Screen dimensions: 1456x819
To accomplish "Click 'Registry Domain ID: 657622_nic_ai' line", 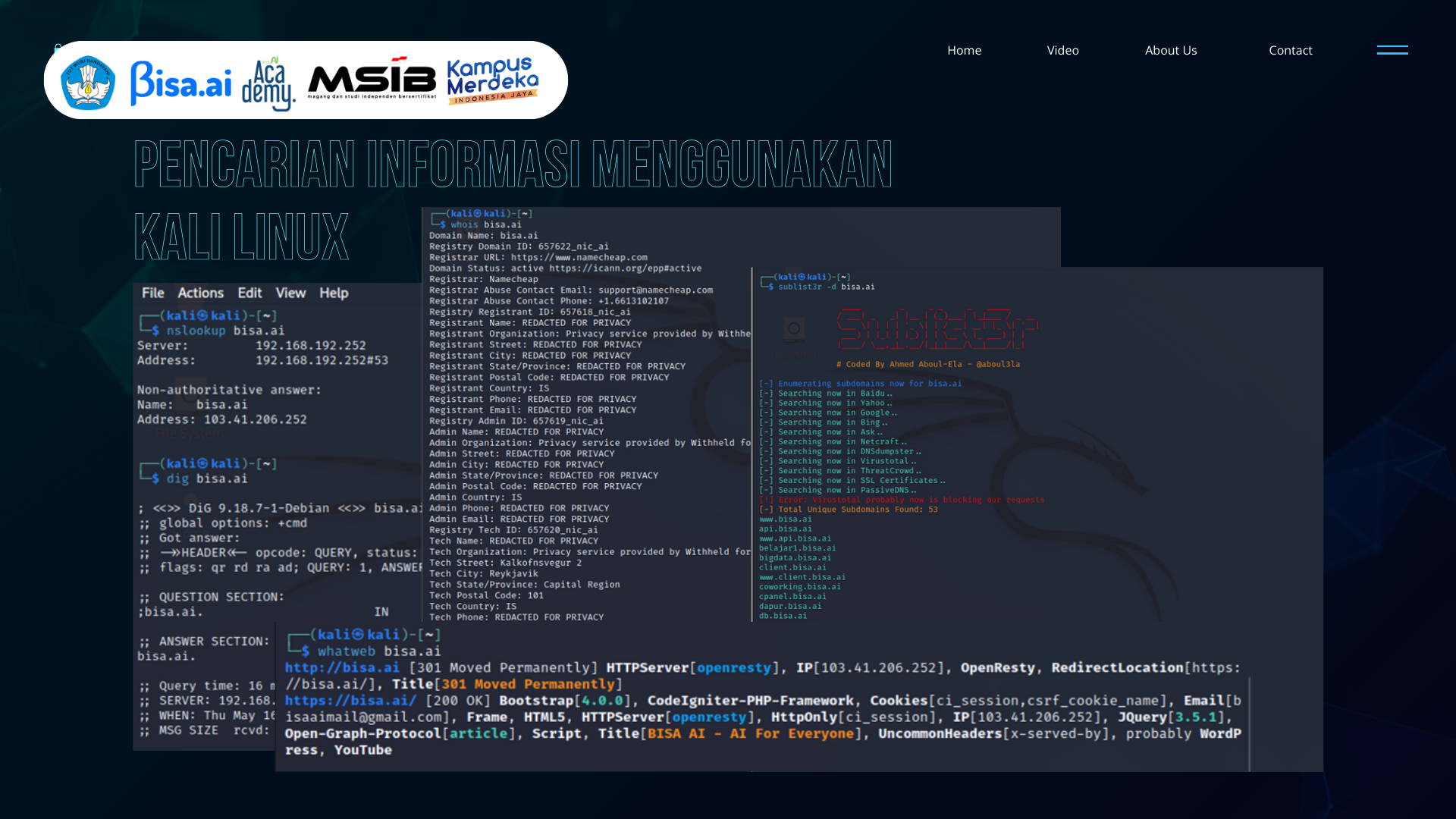I will pos(519,246).
